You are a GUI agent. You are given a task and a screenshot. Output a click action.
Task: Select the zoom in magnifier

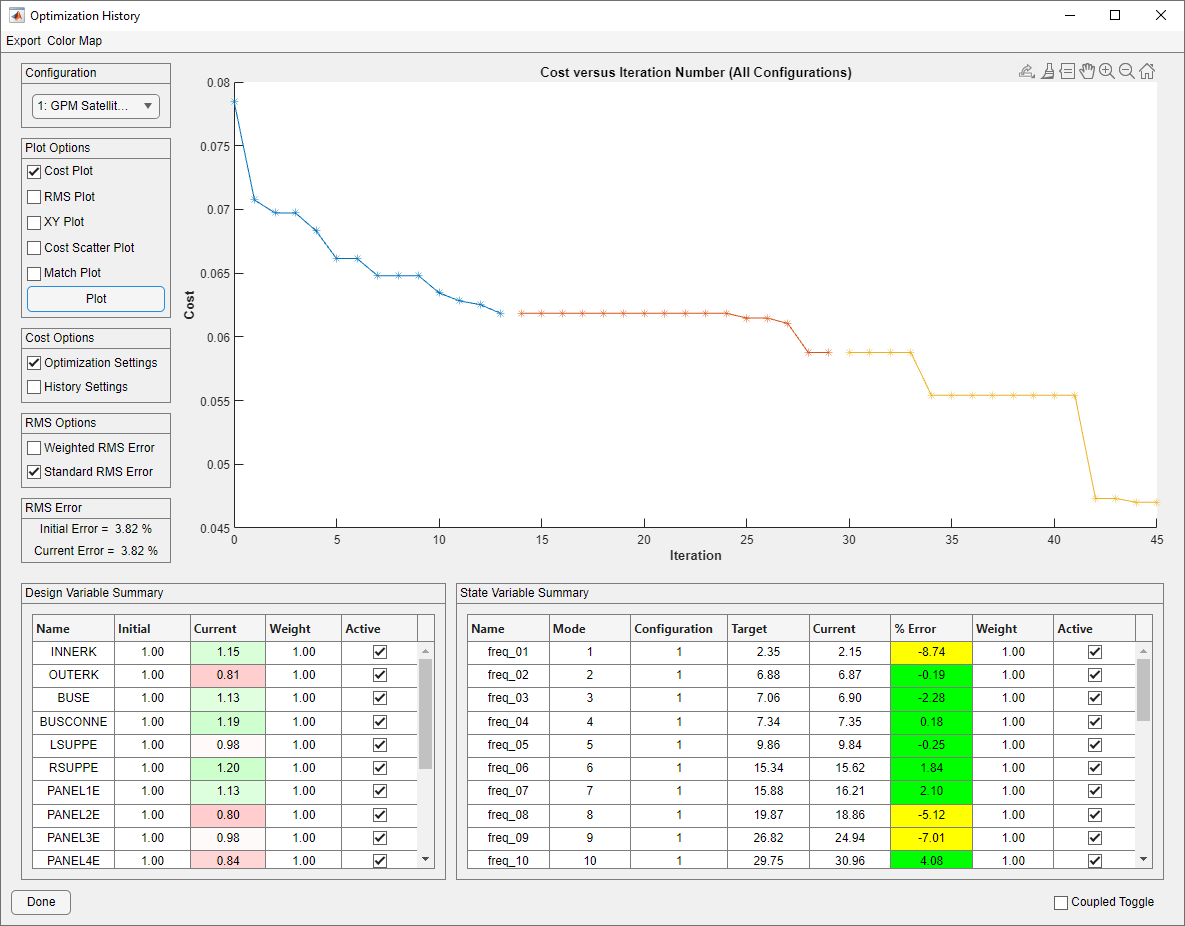1107,71
